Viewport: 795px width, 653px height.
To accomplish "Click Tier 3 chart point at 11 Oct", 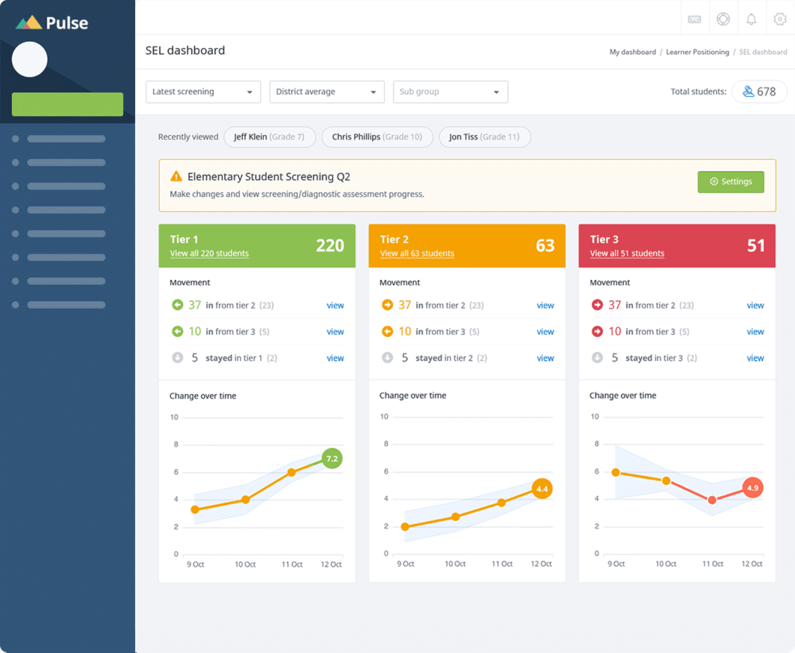I will 712,500.
